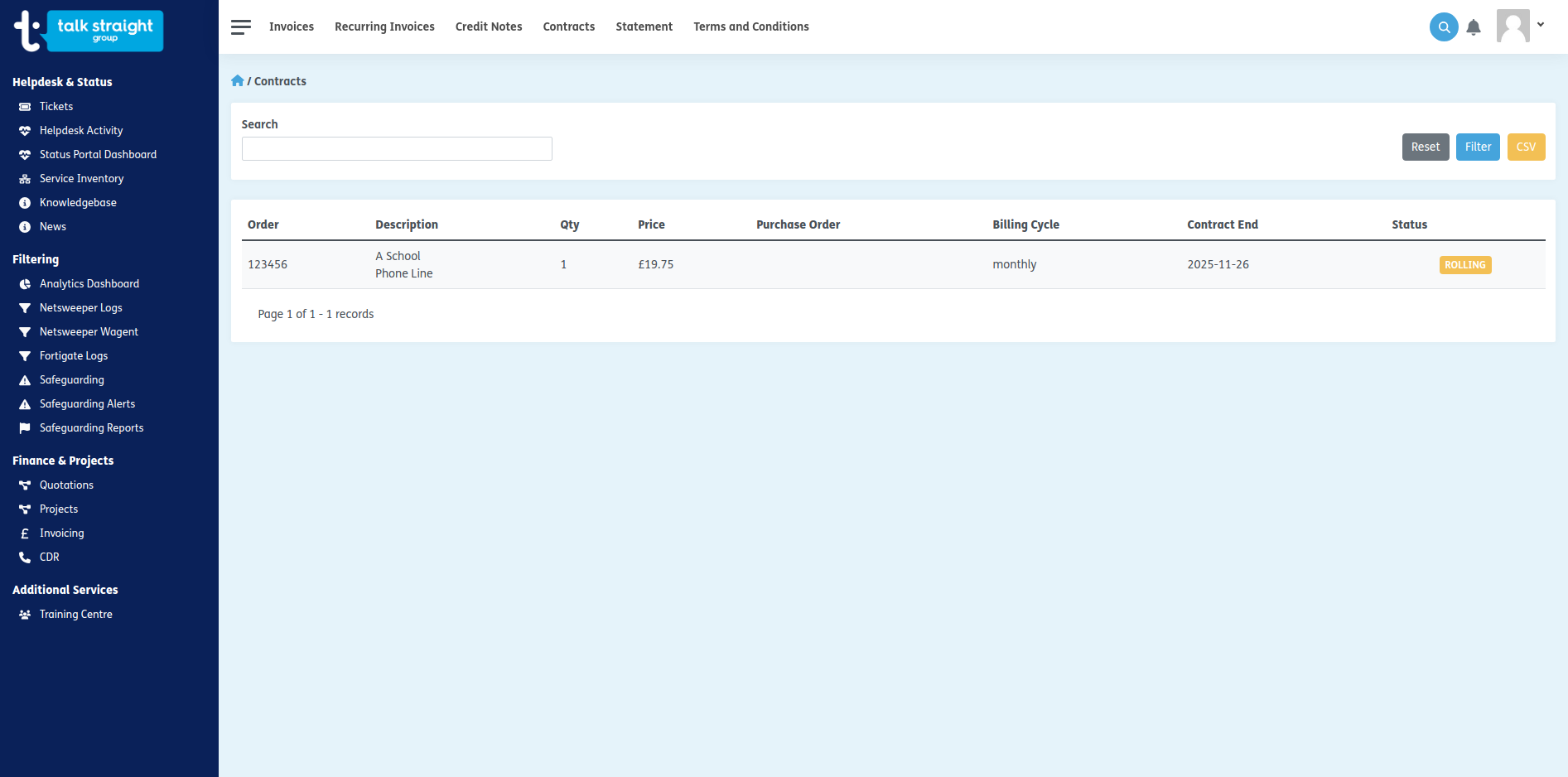This screenshot has width=1568, height=777.
Task: Click the Status Portal Dashboard icon
Action: (x=25, y=155)
